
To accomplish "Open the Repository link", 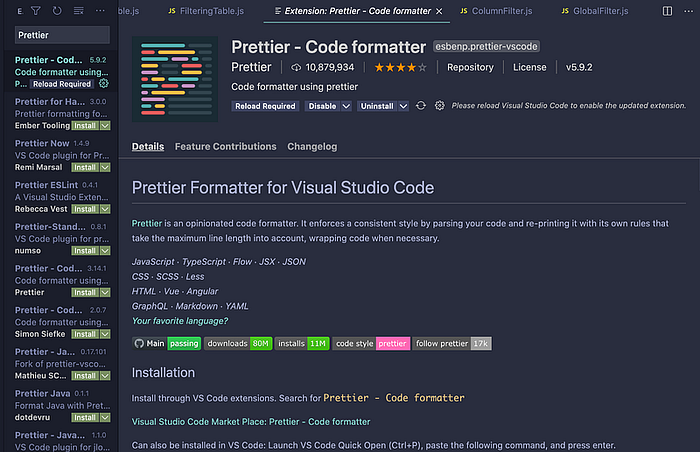I will click(x=470, y=67).
